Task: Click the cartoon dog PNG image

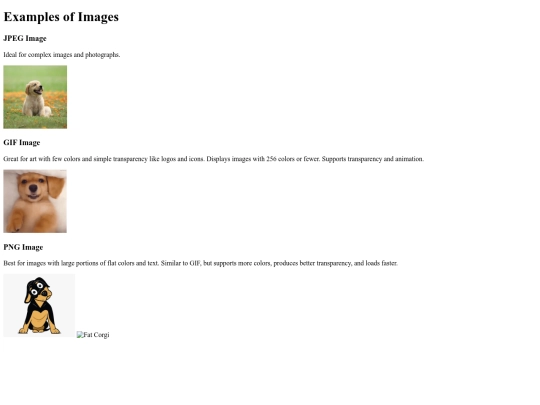Action: (39, 305)
